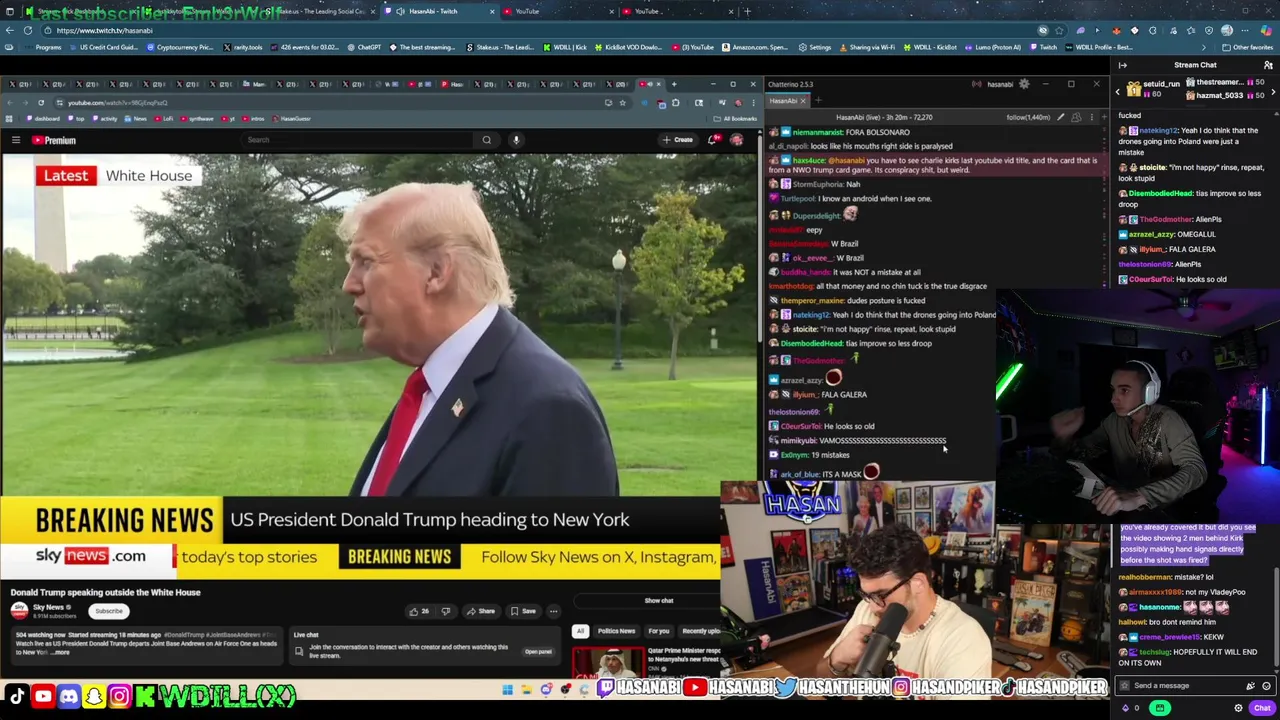Open the YouTube Create button
This screenshot has height=720, width=1280.
click(x=677, y=140)
